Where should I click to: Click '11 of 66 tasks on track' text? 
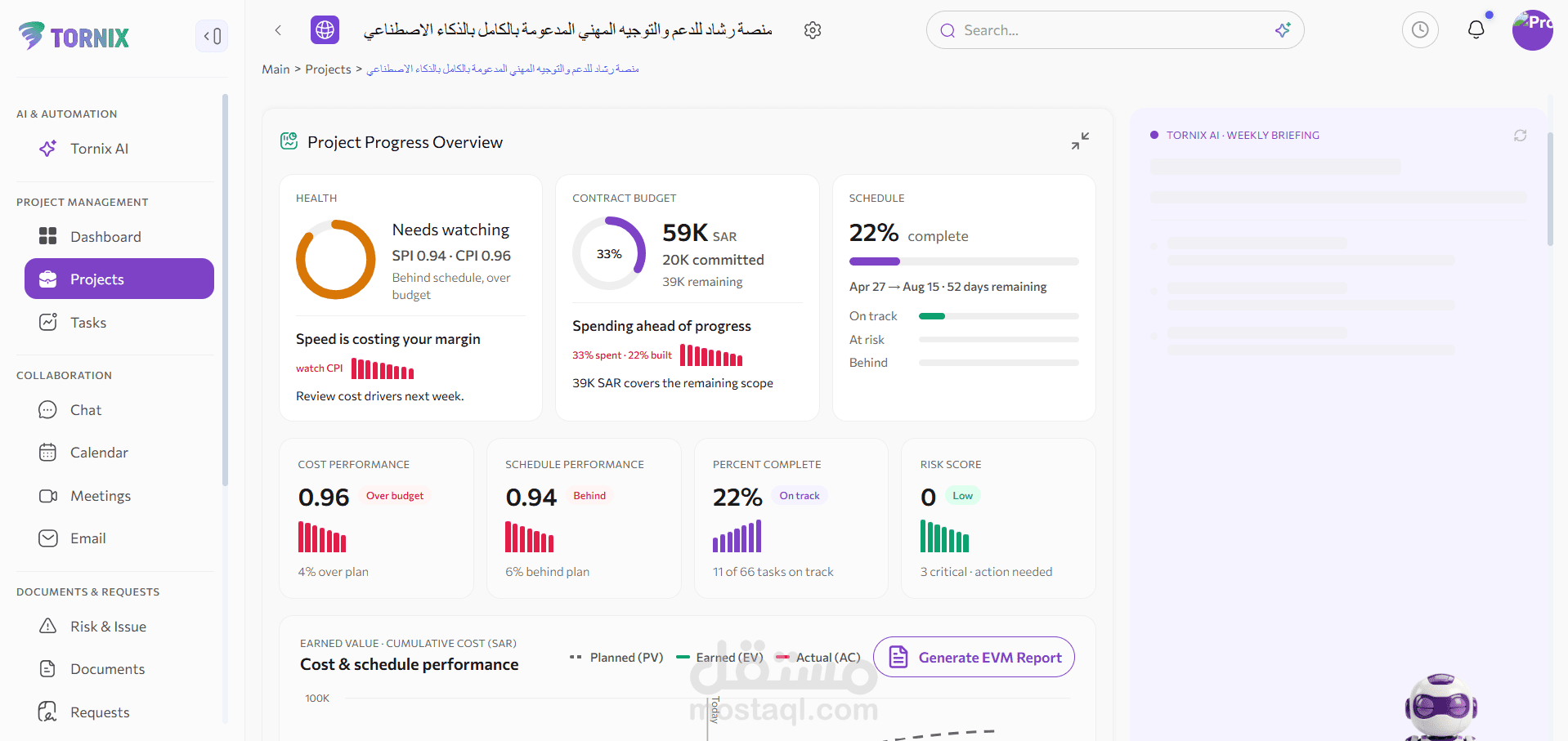pyautogui.click(x=773, y=572)
